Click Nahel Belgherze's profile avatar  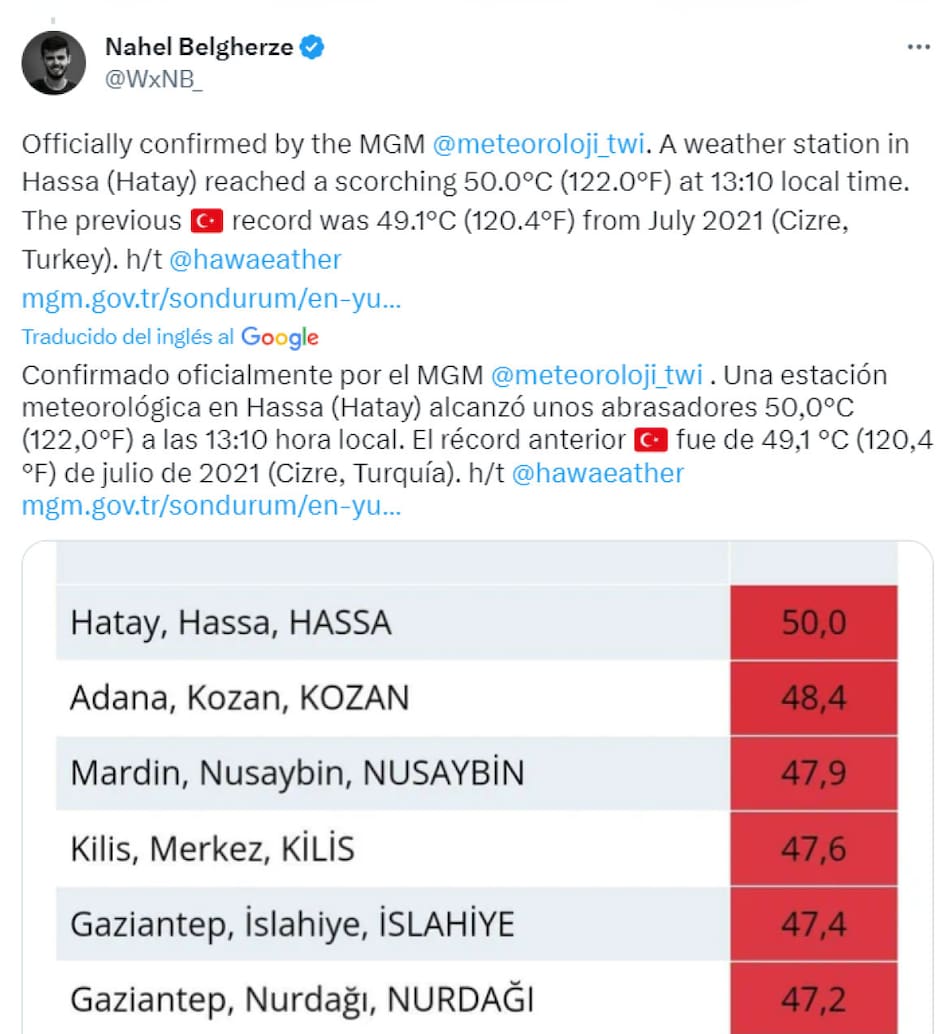pos(54,63)
